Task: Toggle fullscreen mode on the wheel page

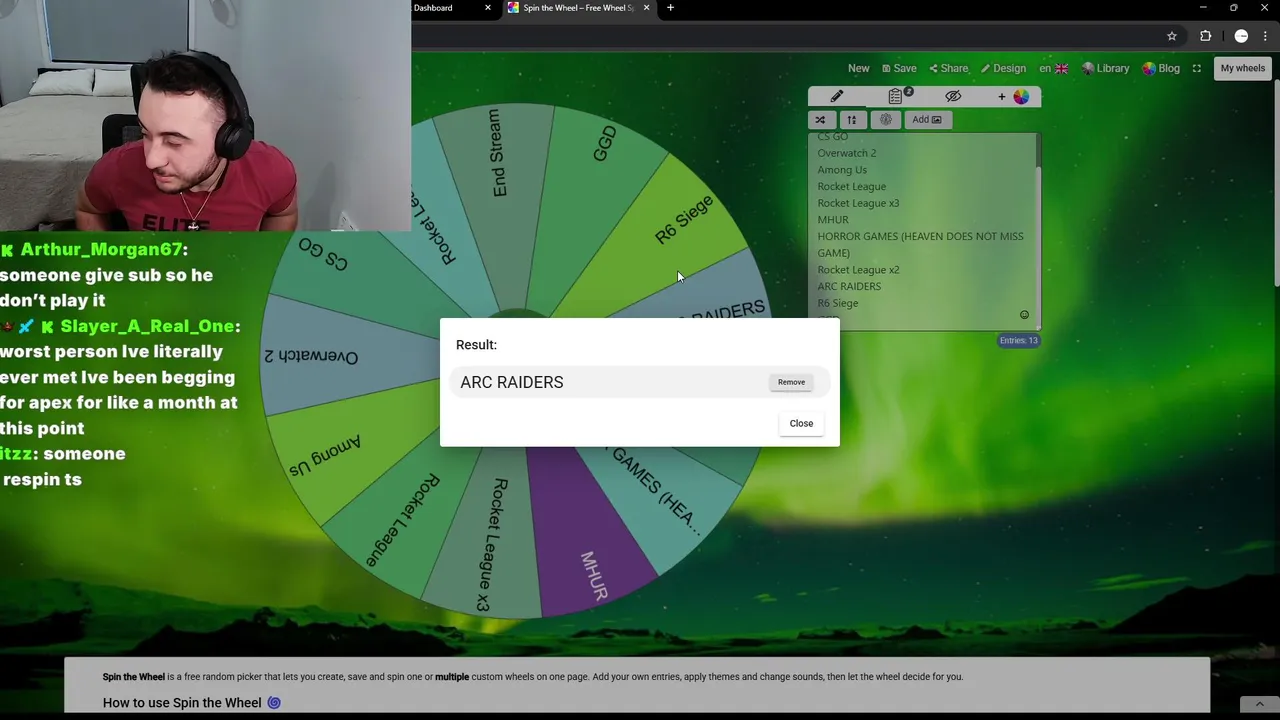Action: pyautogui.click(x=1196, y=69)
